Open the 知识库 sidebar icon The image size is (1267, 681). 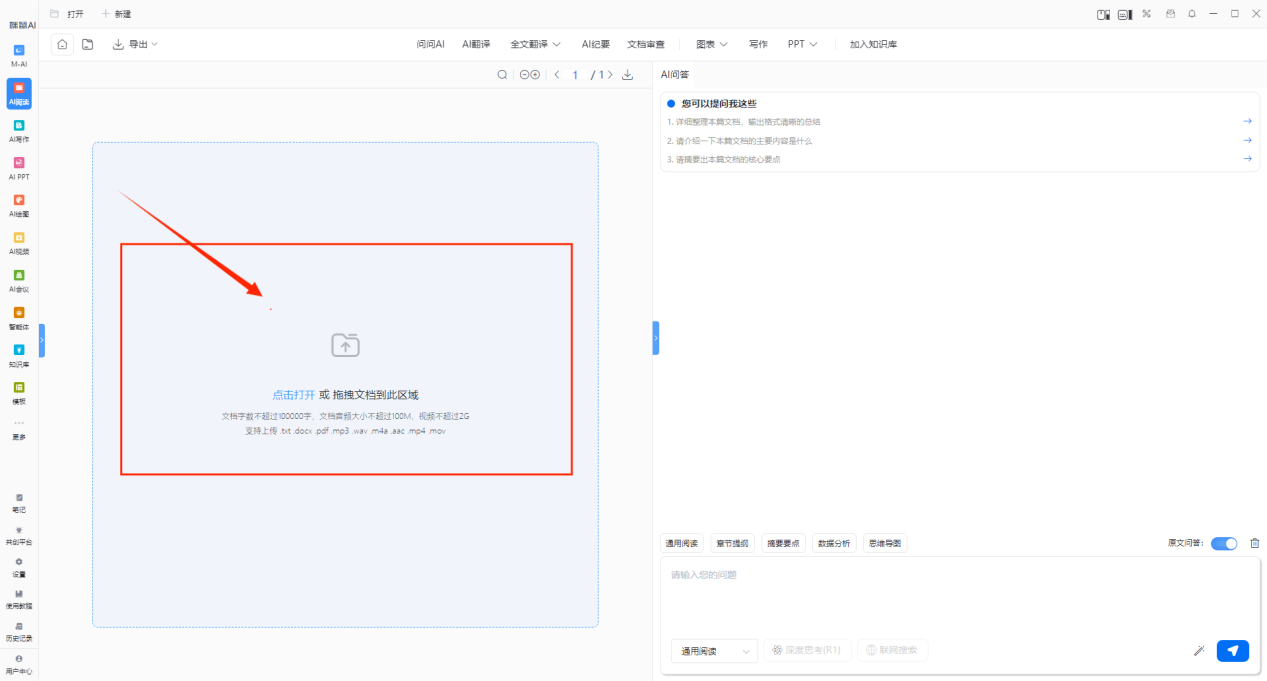(19, 355)
